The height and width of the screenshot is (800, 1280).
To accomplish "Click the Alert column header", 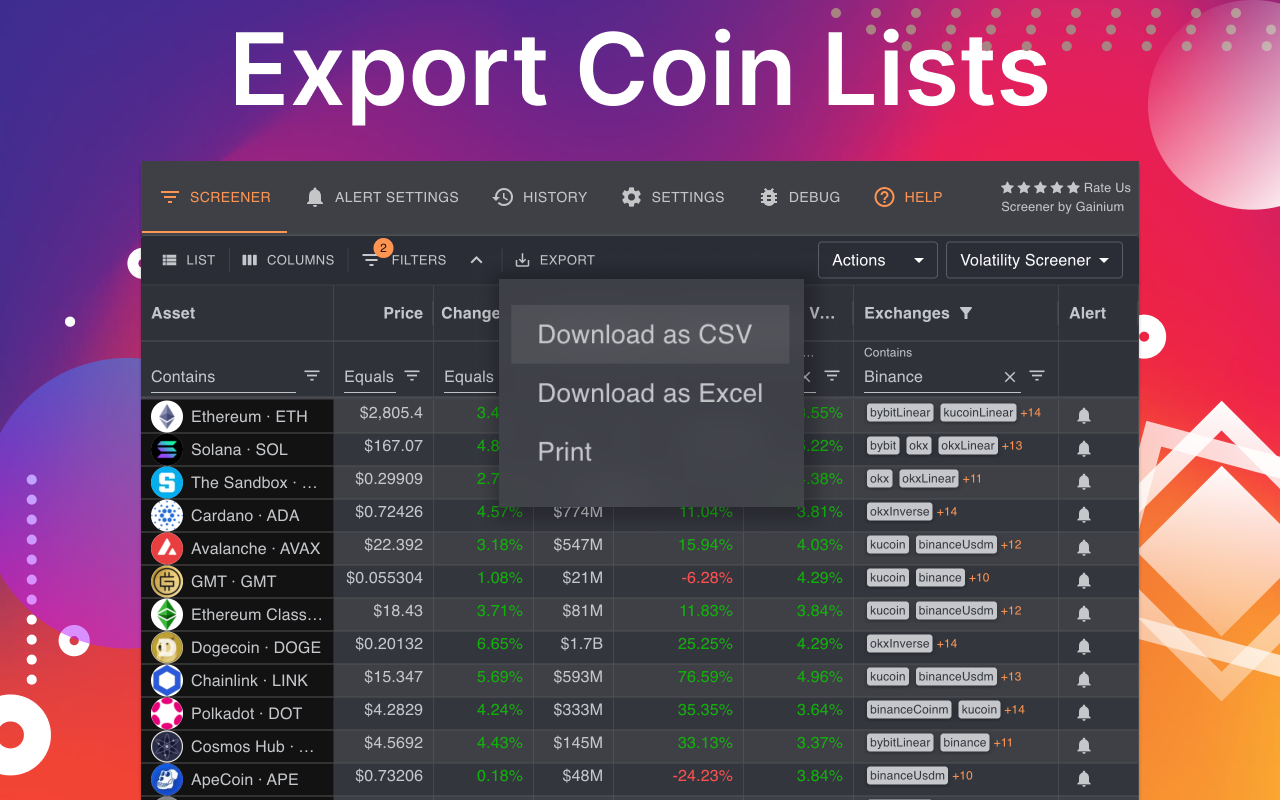I will [1087, 313].
